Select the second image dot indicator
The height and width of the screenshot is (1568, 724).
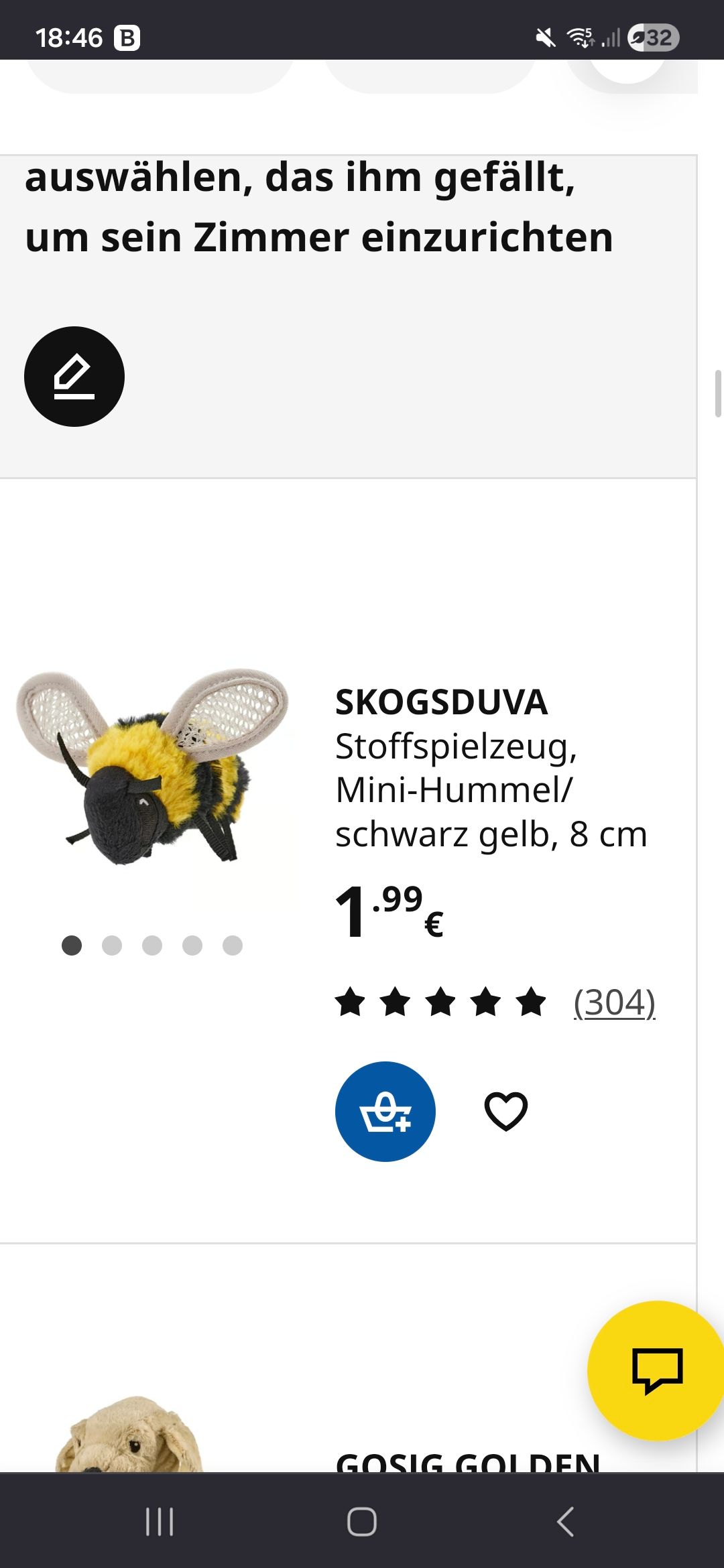pyautogui.click(x=112, y=945)
